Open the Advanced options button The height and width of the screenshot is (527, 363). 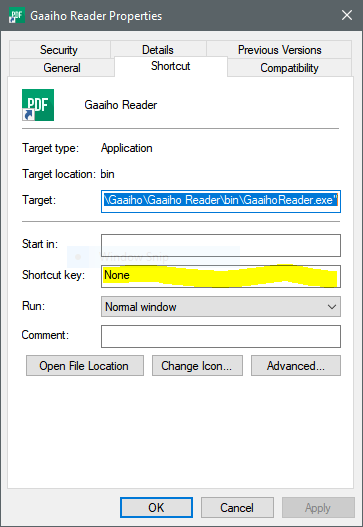296,365
